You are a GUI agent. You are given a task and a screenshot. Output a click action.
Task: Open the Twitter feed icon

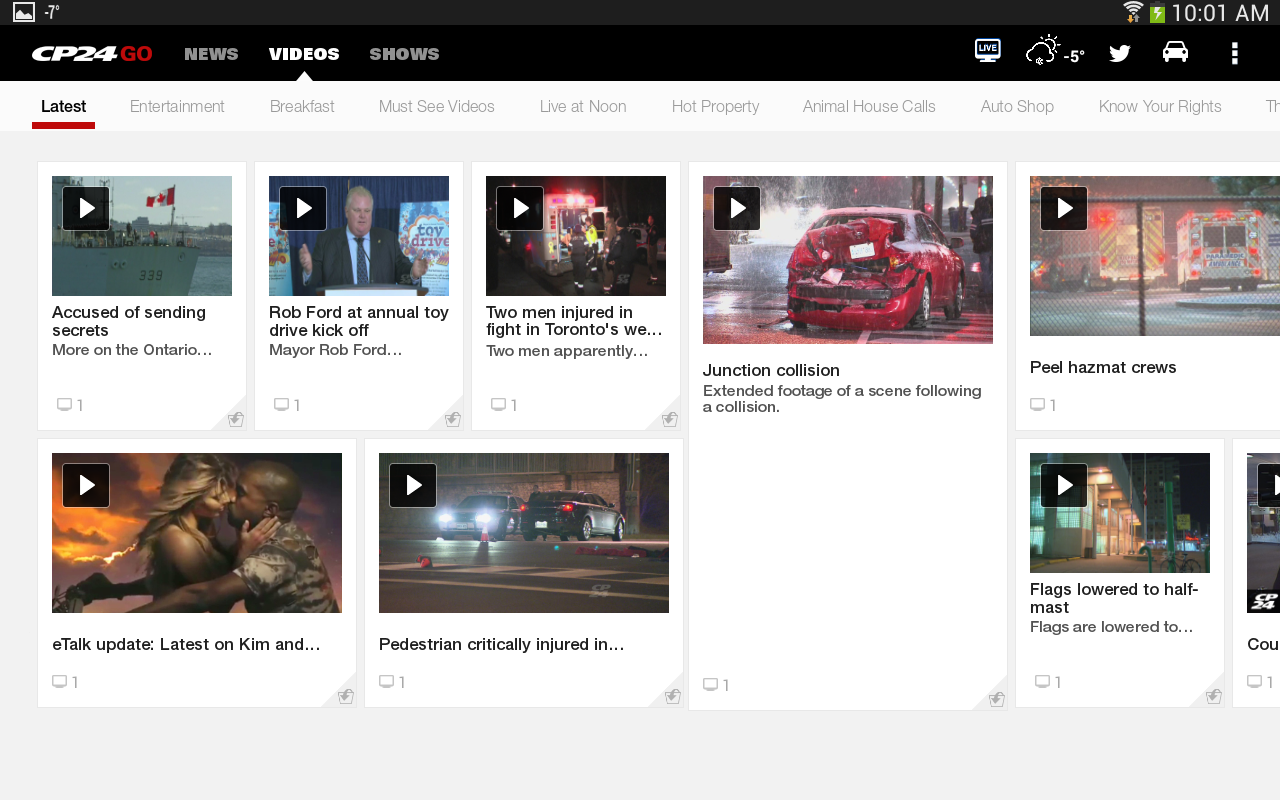[x=1120, y=50]
